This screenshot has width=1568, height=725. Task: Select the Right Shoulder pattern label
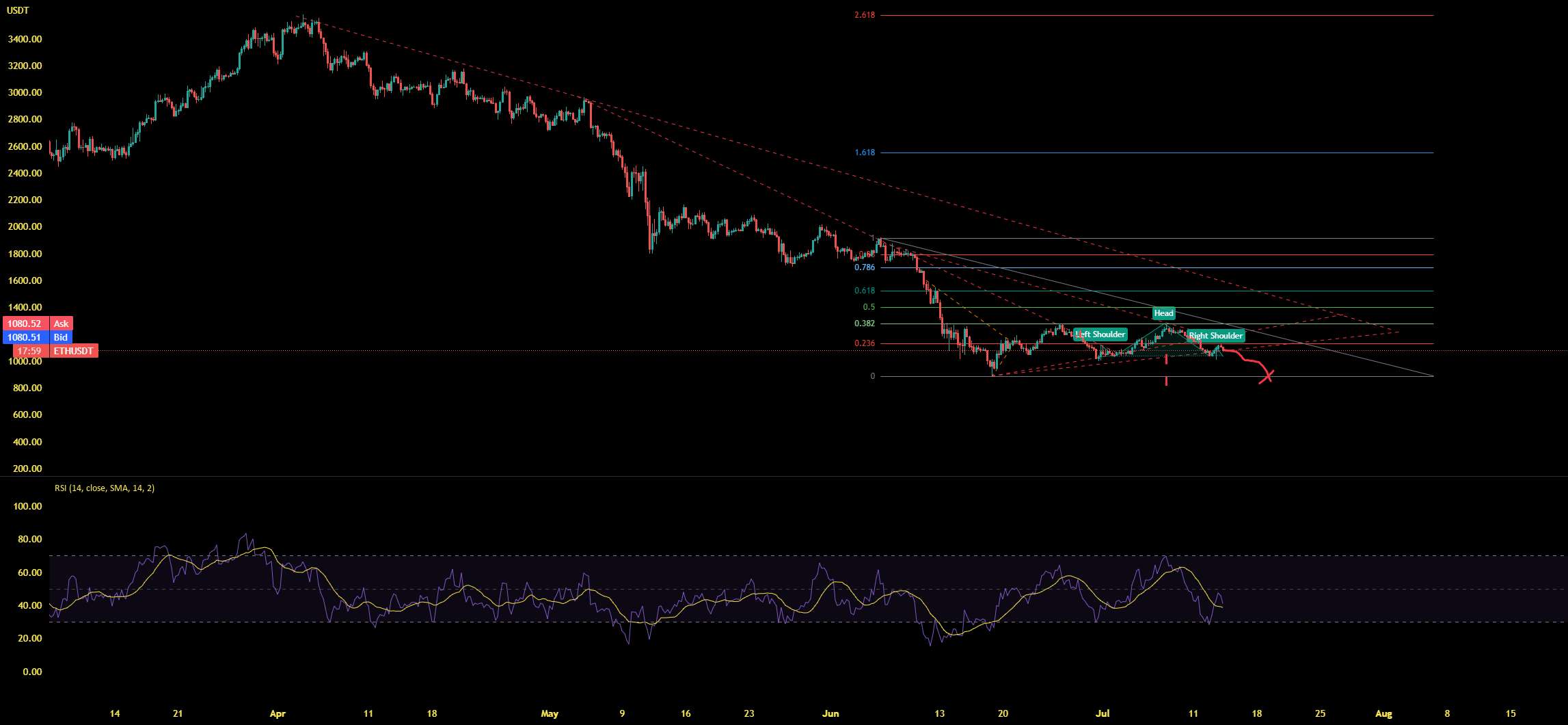[1215, 336]
